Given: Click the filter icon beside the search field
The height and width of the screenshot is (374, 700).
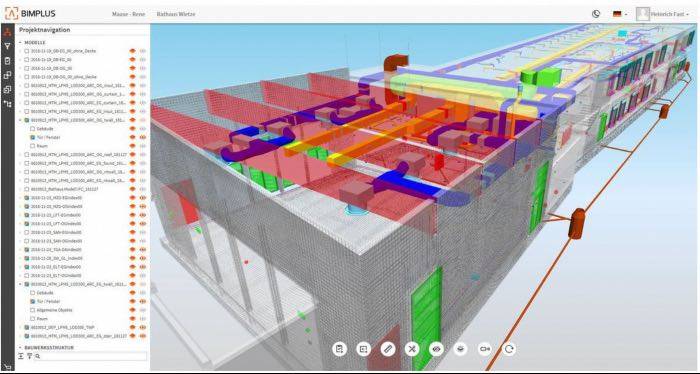Looking at the screenshot, I should click(29, 356).
